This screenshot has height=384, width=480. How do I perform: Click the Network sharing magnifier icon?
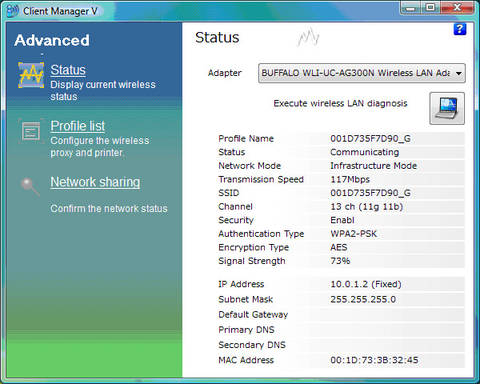(x=30, y=186)
